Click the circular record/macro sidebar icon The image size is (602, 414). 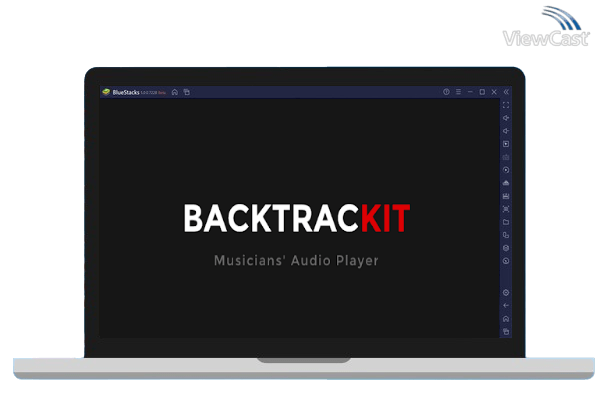[x=506, y=170]
